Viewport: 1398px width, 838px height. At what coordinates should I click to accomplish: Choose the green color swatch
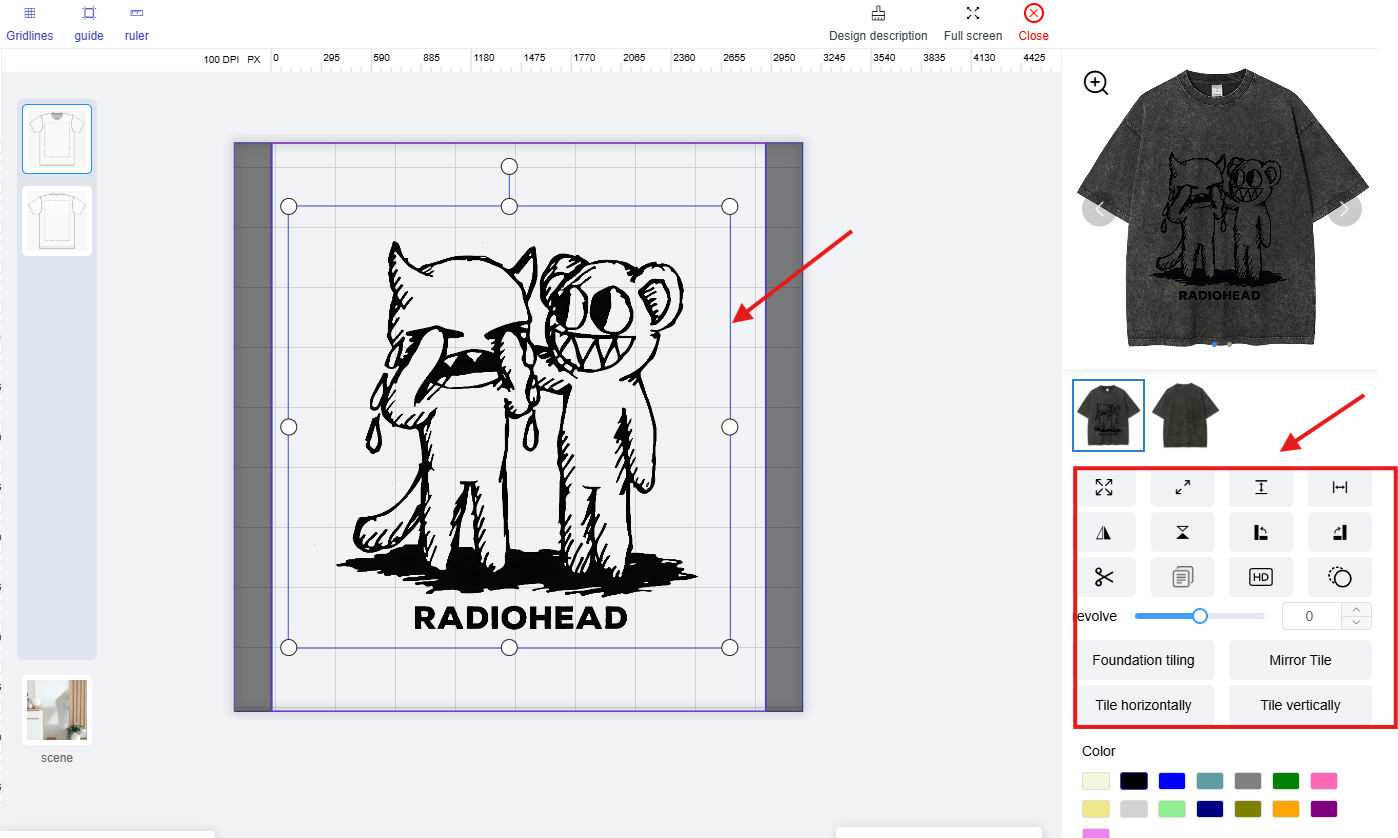[1286, 781]
